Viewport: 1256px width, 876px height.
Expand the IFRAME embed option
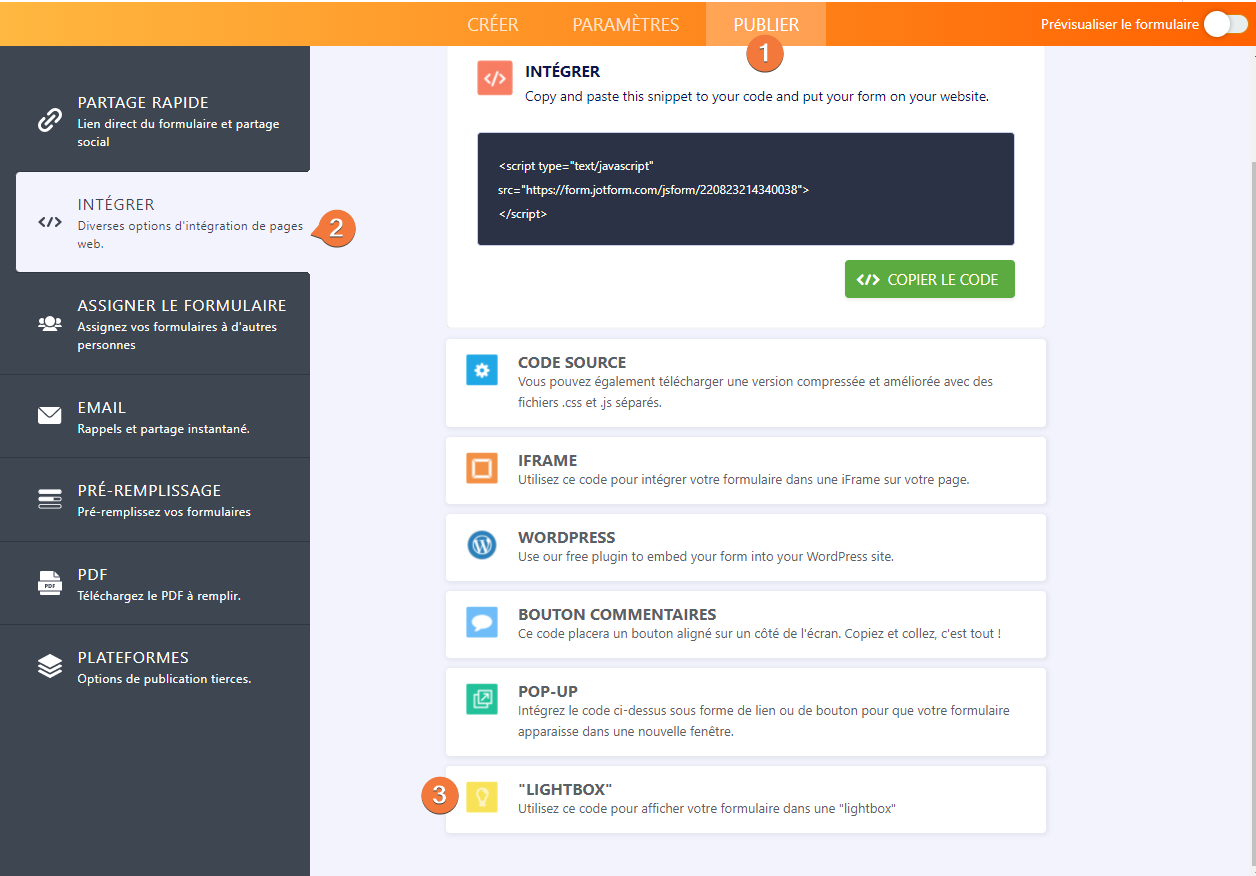click(x=746, y=470)
